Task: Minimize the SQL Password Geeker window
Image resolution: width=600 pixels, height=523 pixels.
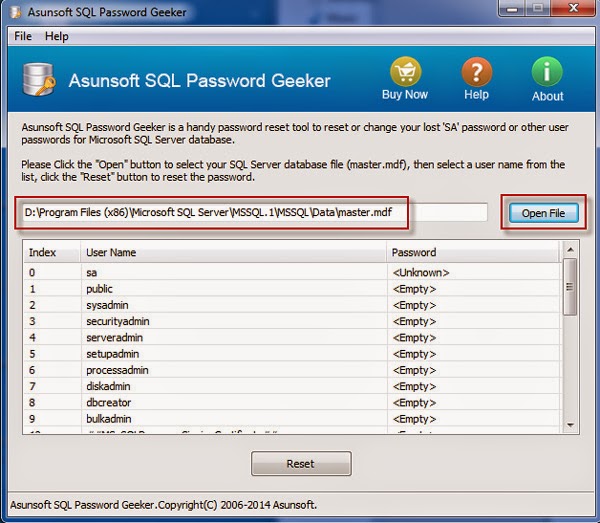Action: coord(512,8)
